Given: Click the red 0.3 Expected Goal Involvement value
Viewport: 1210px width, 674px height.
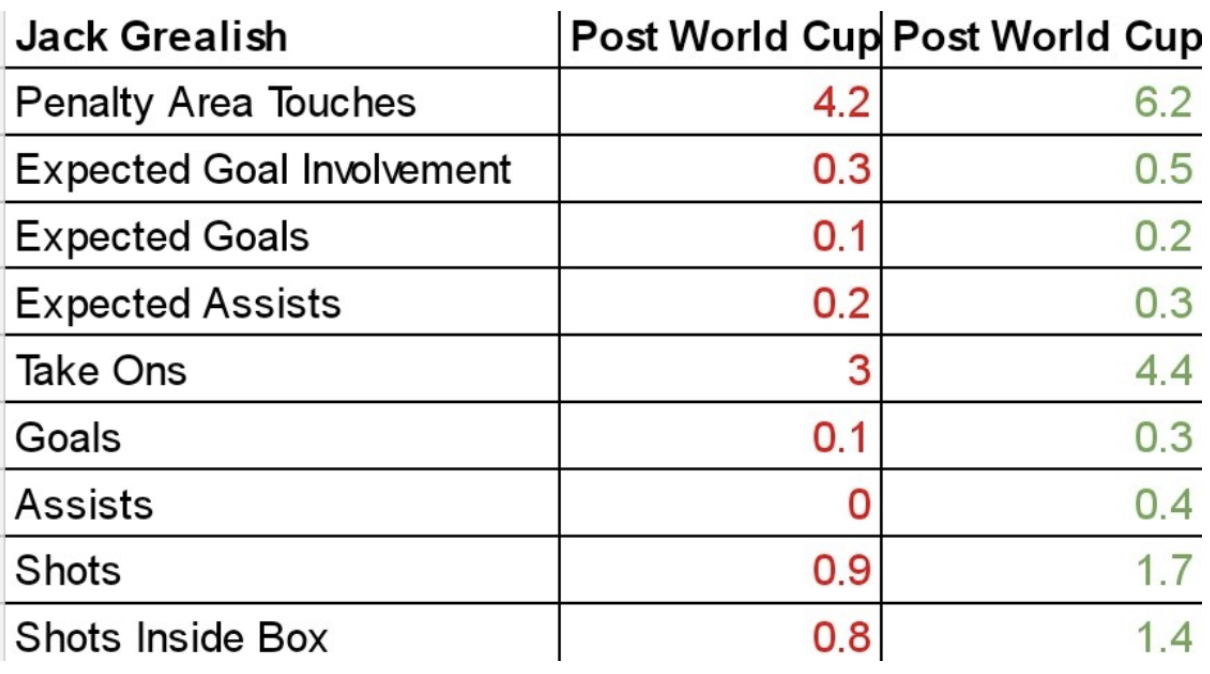Looking at the screenshot, I should click(x=720, y=168).
